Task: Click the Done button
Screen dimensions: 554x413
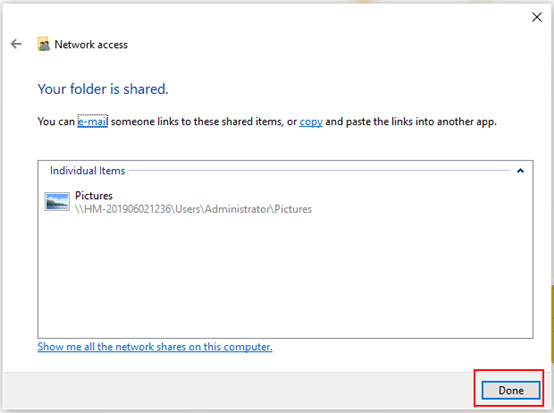Action: click(x=511, y=390)
